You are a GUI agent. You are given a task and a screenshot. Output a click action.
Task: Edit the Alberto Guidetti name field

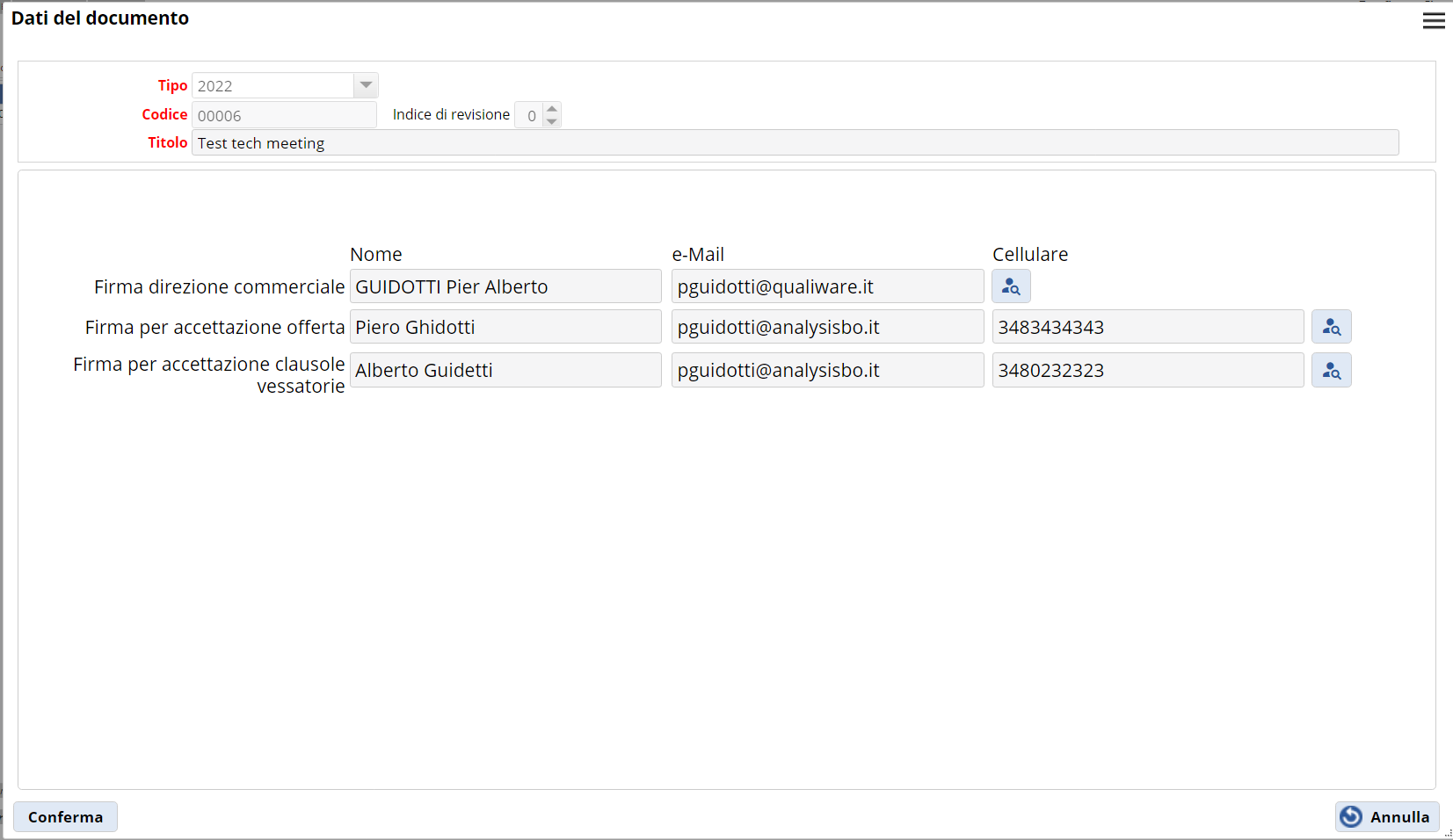click(505, 370)
